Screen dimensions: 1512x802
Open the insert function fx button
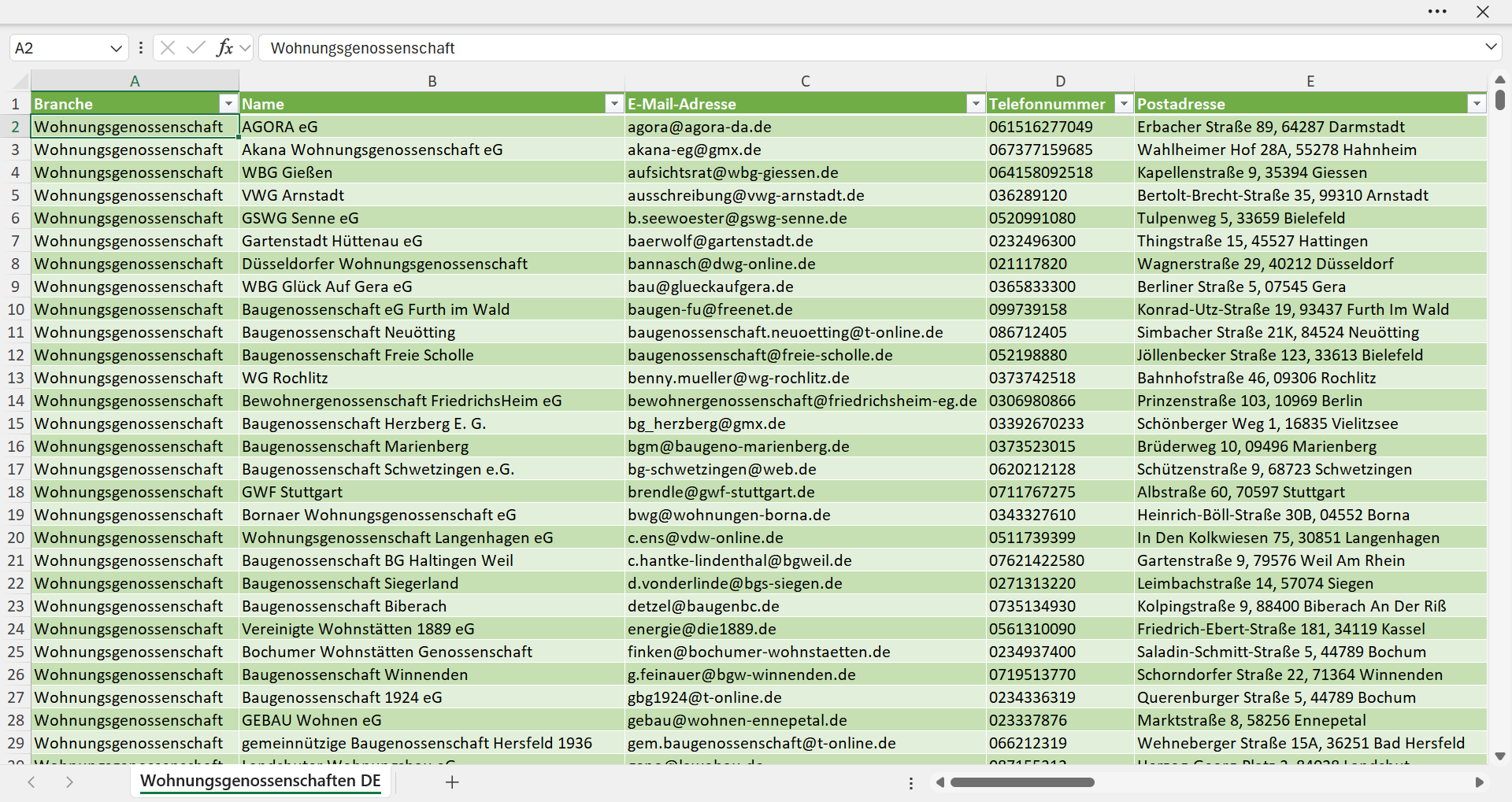[x=224, y=48]
